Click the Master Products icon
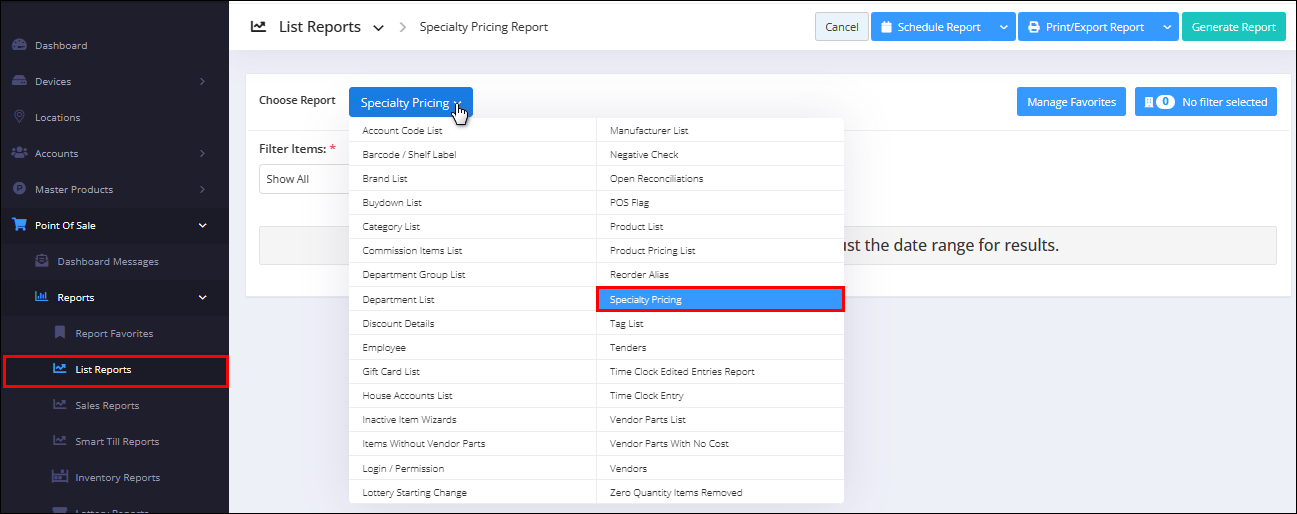This screenshot has height=514, width=1297. (19, 189)
